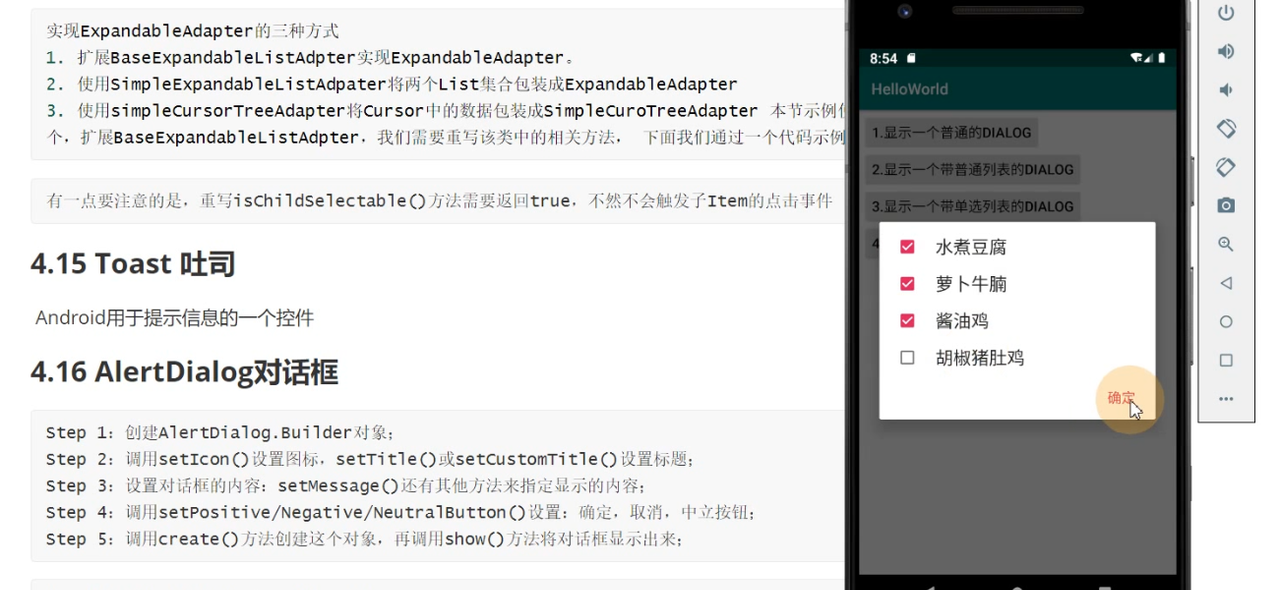Image resolution: width=1280 pixels, height=590 pixels.
Task: Tap the Back navigation triangle icon
Action: tap(1225, 283)
